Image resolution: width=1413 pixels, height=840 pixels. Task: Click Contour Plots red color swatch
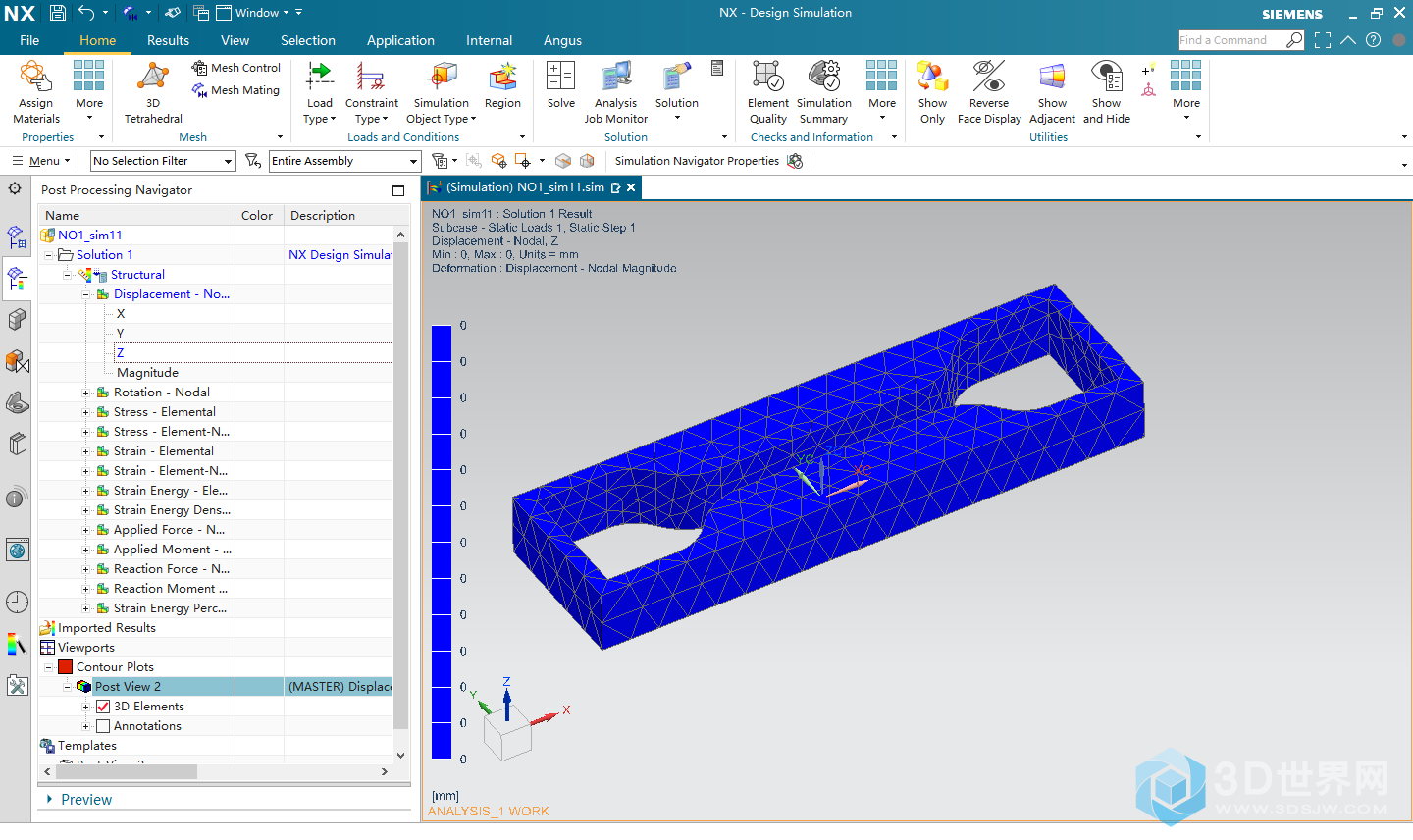pyautogui.click(x=65, y=667)
